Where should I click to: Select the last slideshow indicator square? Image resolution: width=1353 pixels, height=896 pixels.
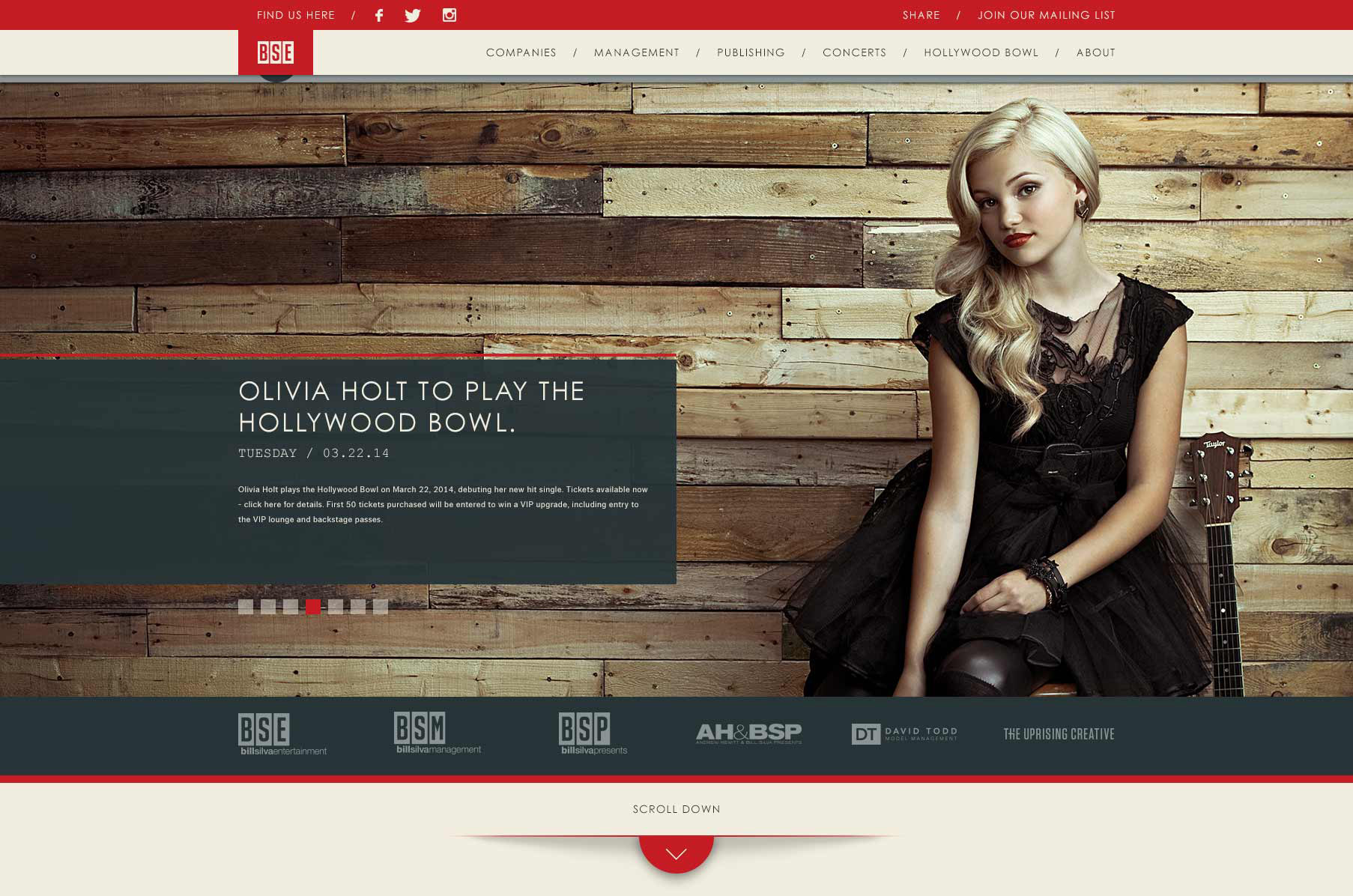[381, 607]
